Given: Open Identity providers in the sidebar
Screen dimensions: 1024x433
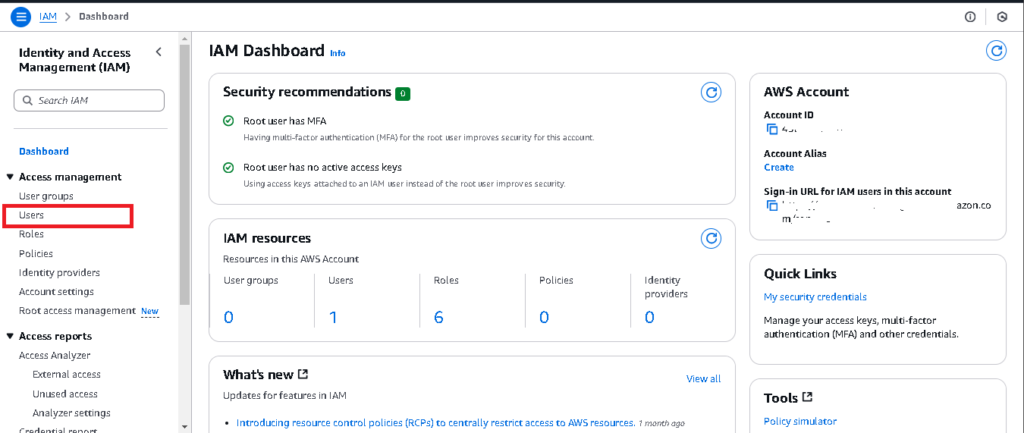Looking at the screenshot, I should click(x=59, y=272).
